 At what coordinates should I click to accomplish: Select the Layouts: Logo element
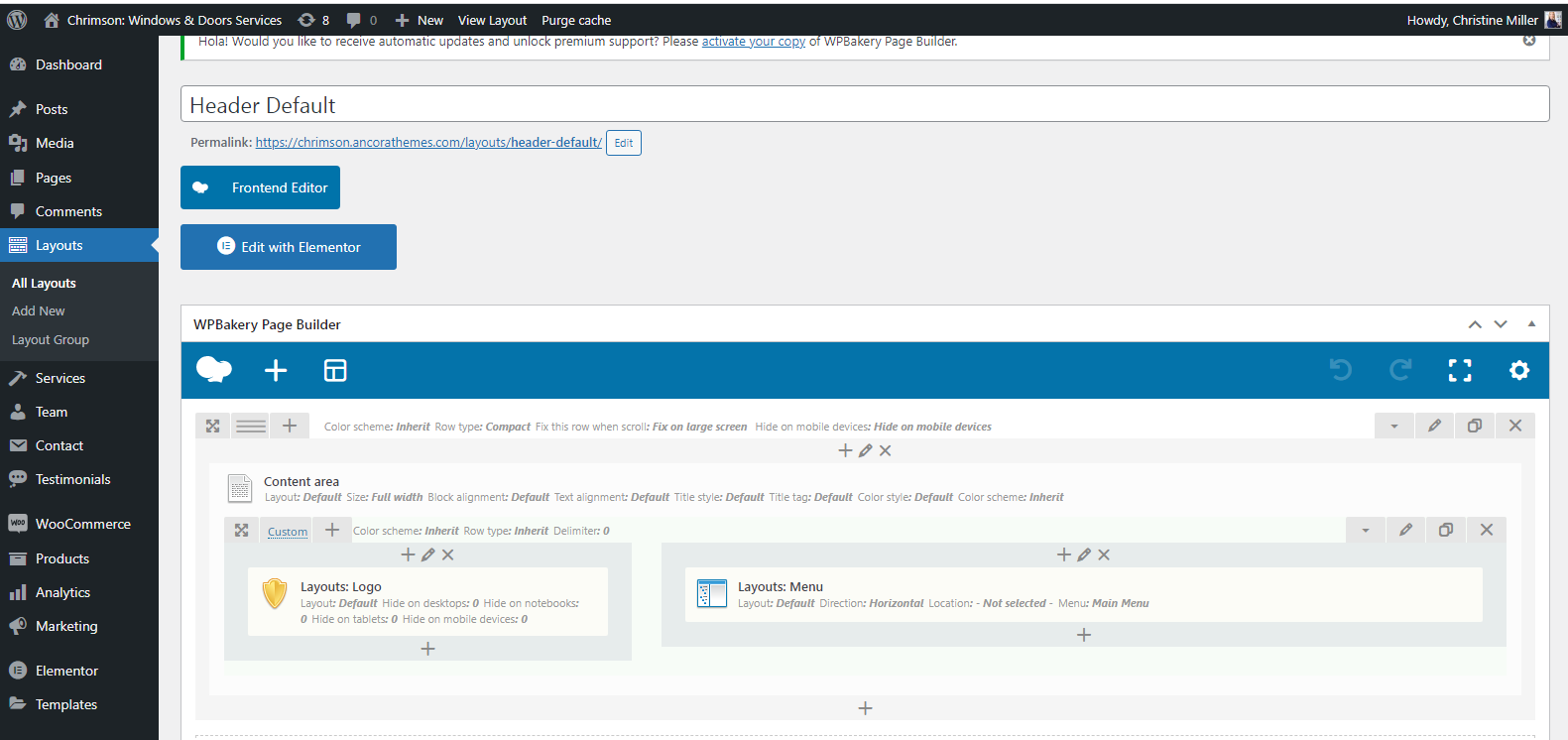coord(427,601)
